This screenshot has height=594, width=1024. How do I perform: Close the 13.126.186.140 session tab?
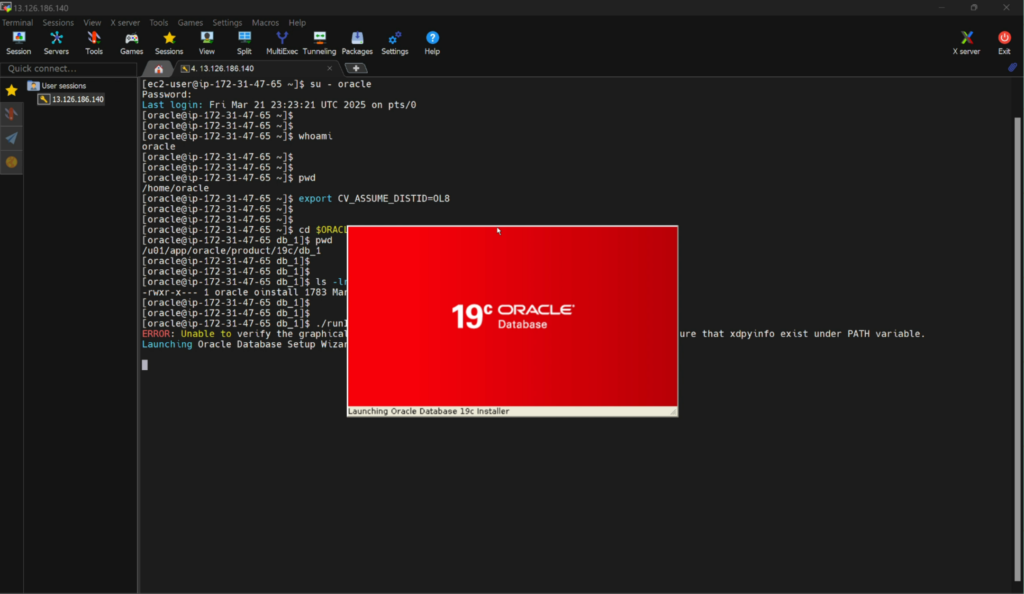tap(330, 69)
